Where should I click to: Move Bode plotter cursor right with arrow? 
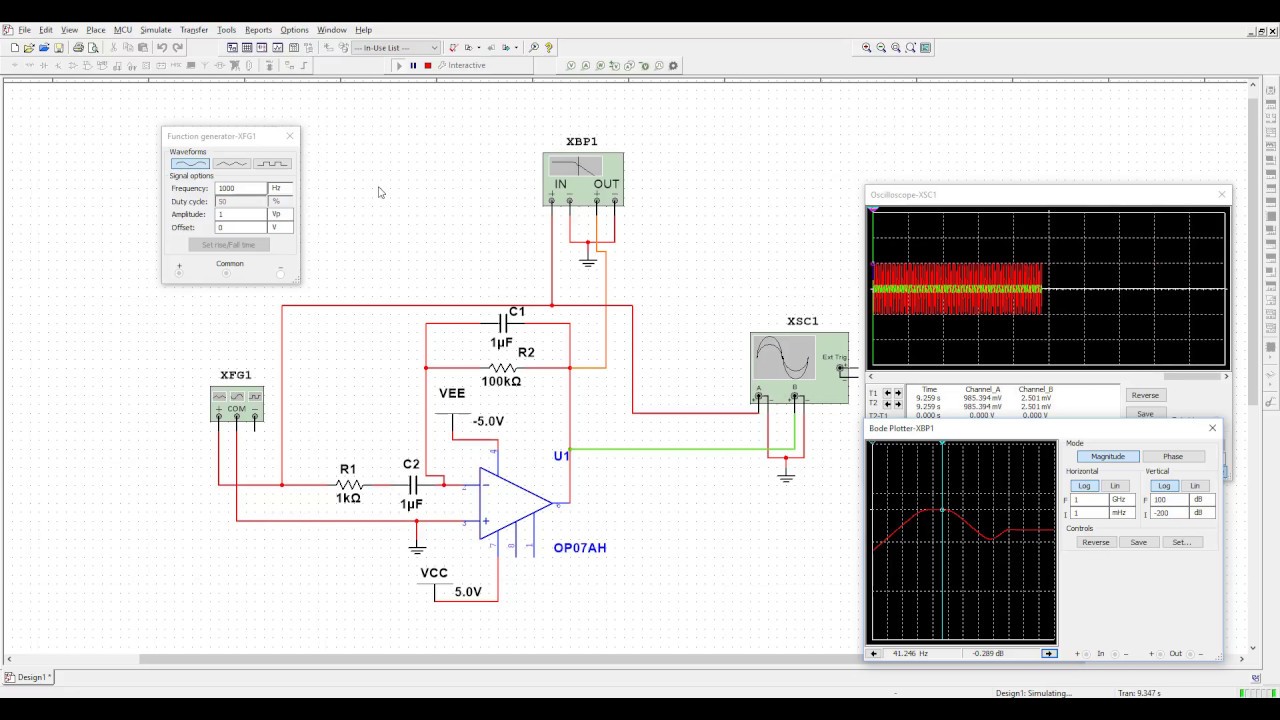[x=1049, y=653]
